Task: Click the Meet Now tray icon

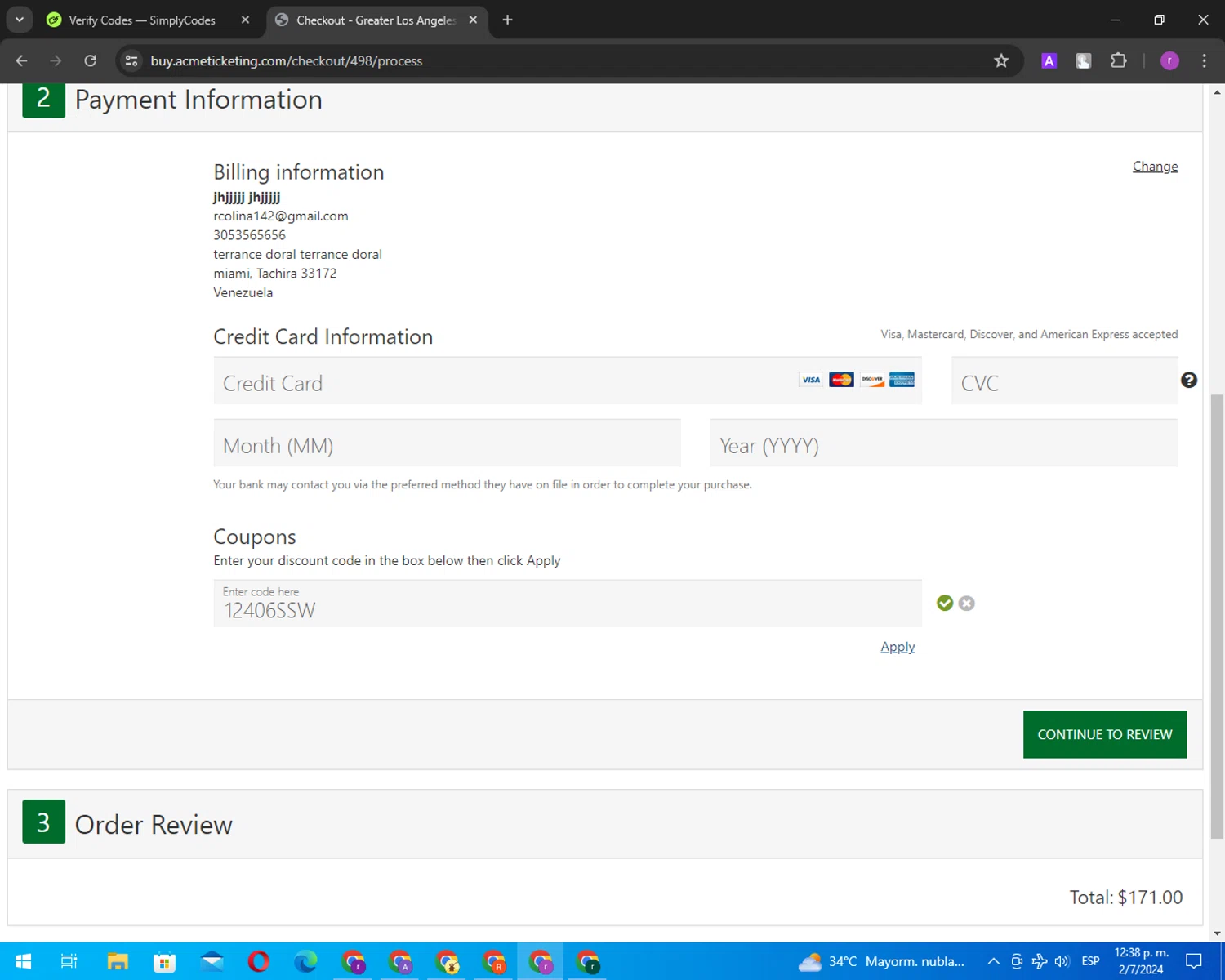Action: point(1017,961)
